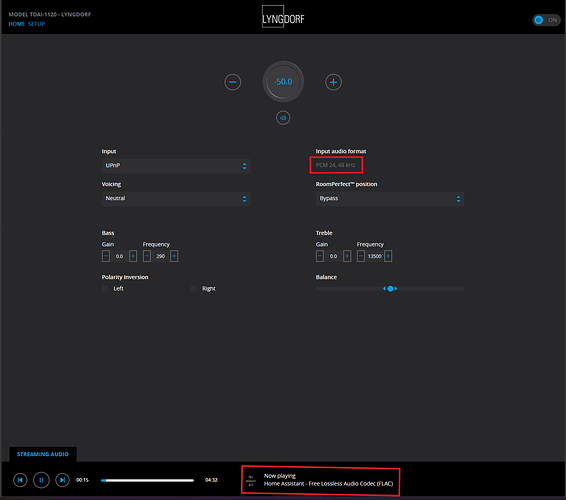
Task: Increase the Bass gain value
Action: pos(133,256)
